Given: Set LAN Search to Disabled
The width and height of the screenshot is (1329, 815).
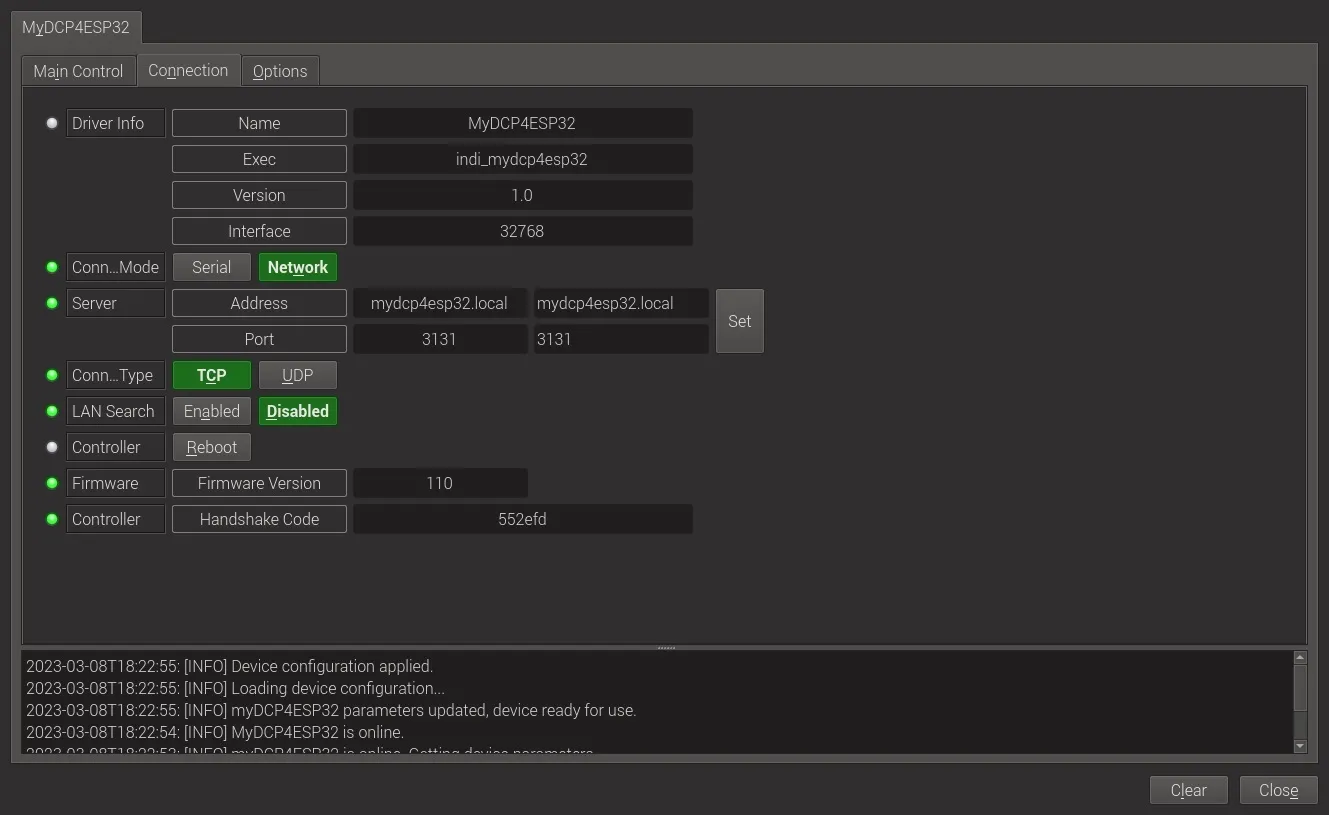Looking at the screenshot, I should coord(298,411).
